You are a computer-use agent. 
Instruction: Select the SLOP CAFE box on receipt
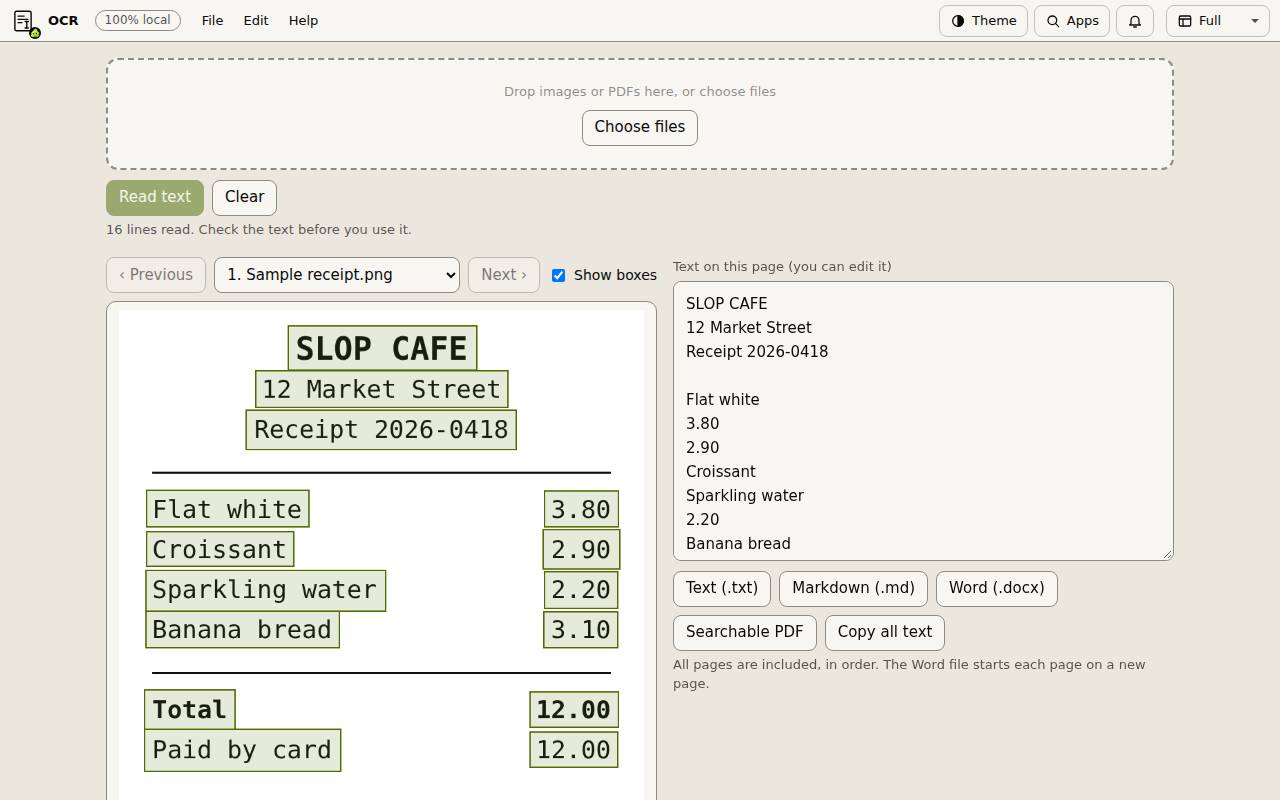click(382, 348)
